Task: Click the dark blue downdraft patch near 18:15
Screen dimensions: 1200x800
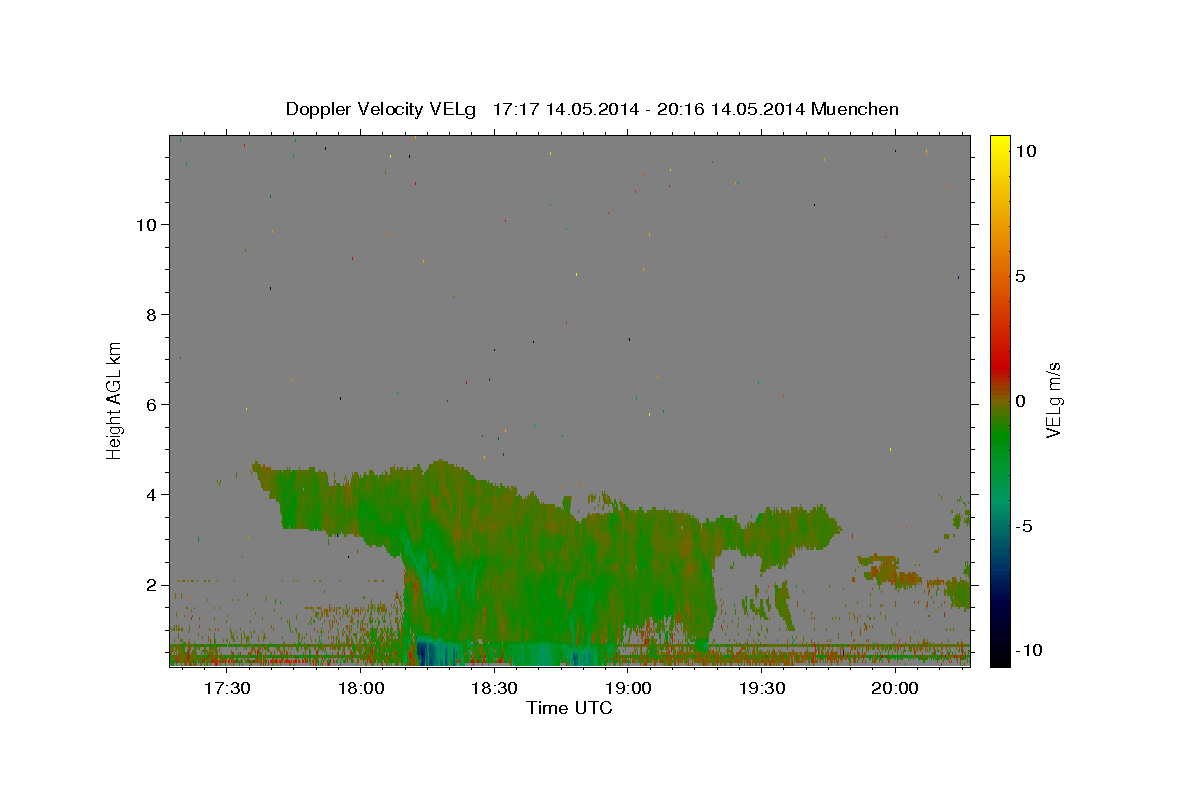Action: 427,653
